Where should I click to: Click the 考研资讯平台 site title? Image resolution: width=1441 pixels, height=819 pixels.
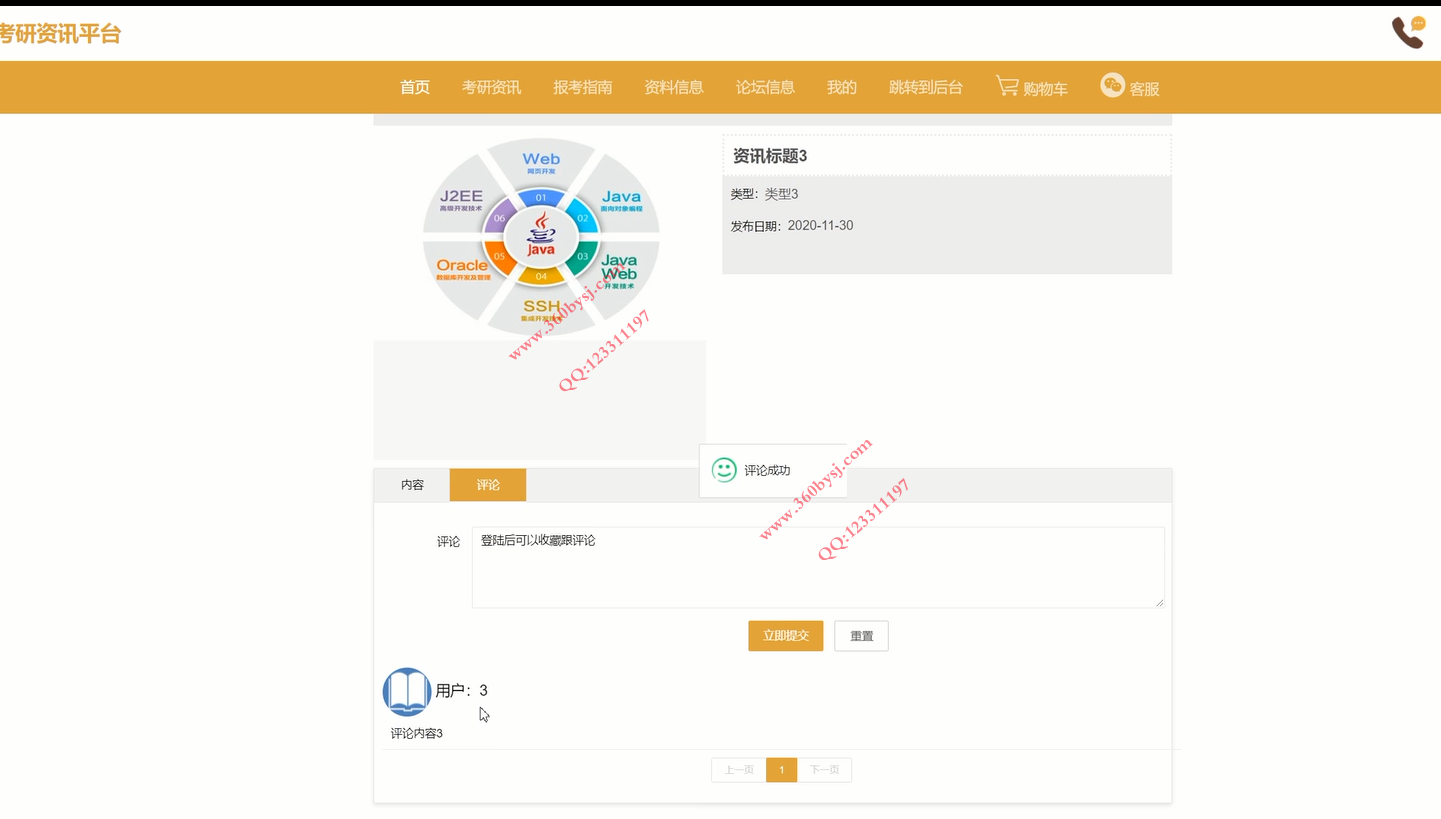58,34
